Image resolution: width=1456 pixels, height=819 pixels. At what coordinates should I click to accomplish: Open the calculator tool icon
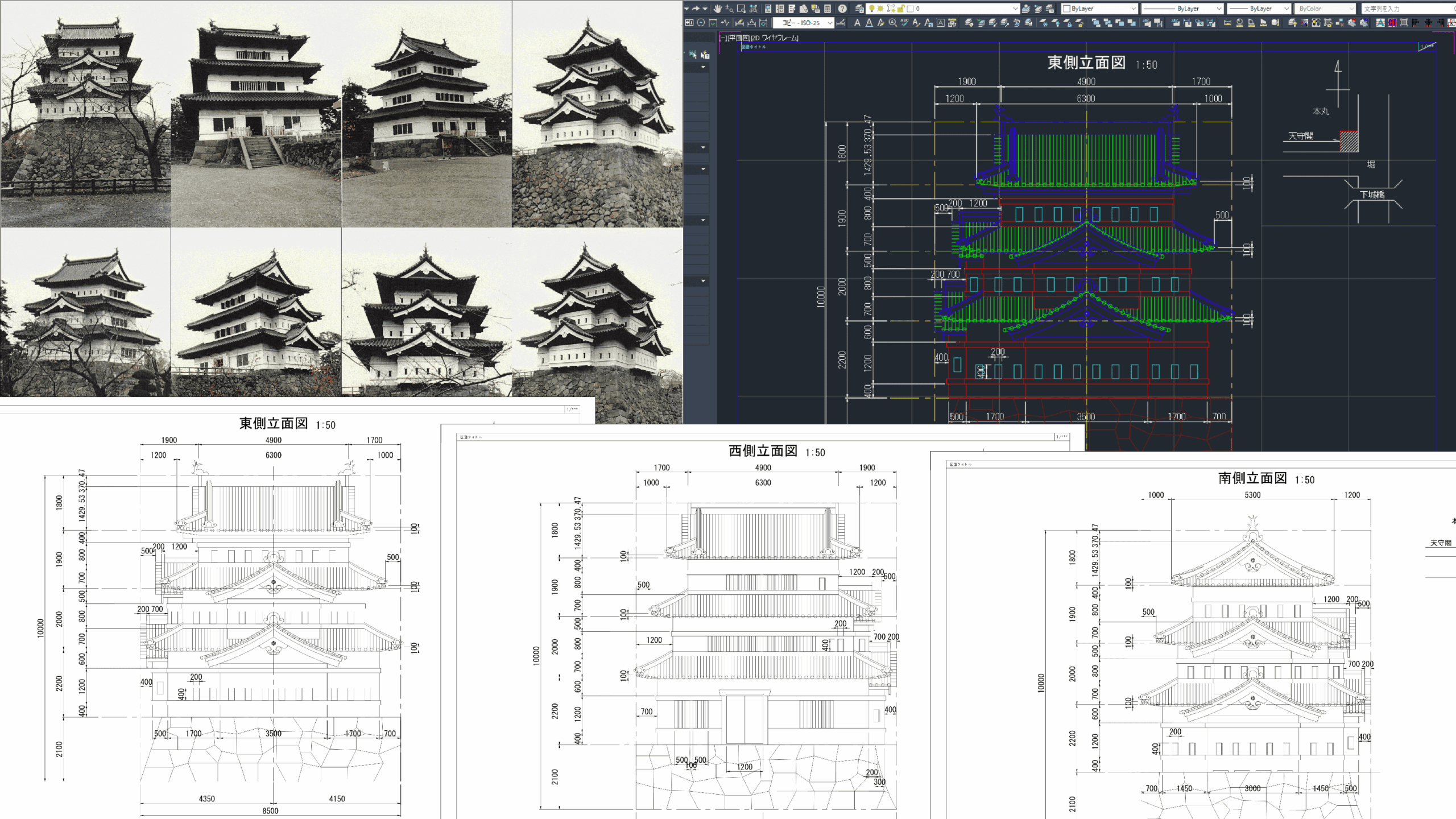pos(827,9)
